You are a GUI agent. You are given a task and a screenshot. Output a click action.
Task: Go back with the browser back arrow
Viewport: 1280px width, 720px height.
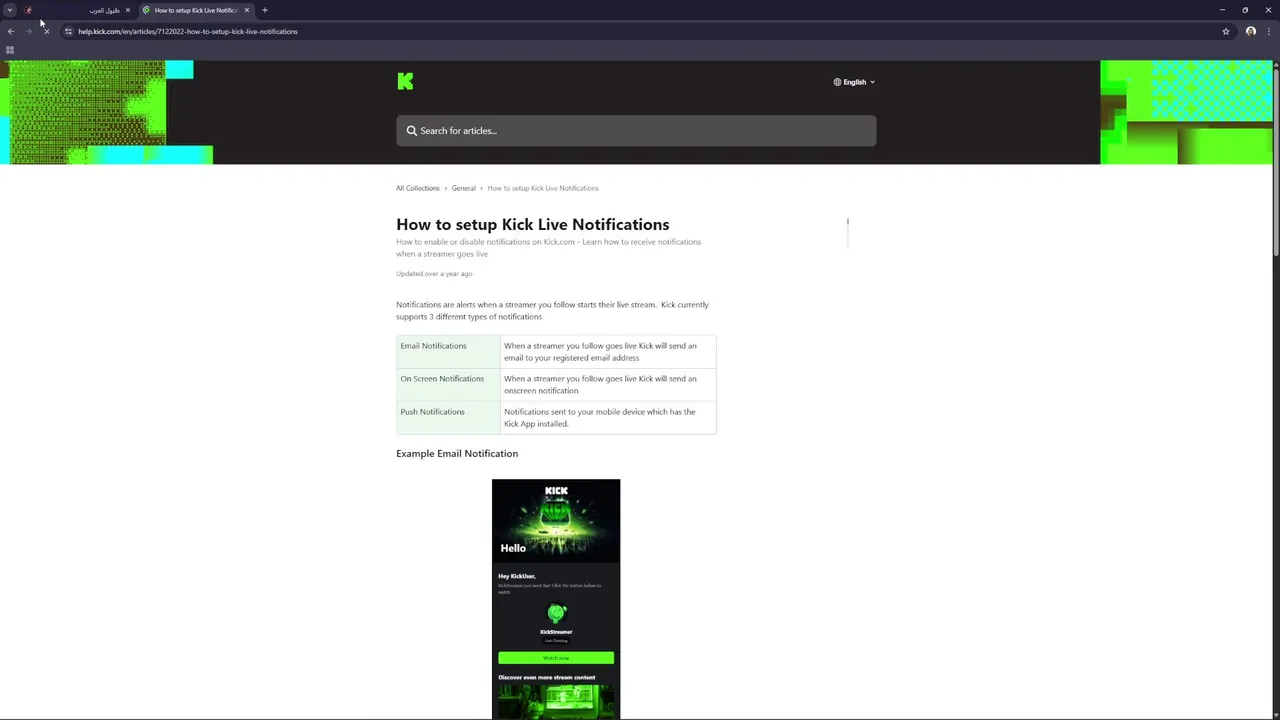click(x=11, y=31)
